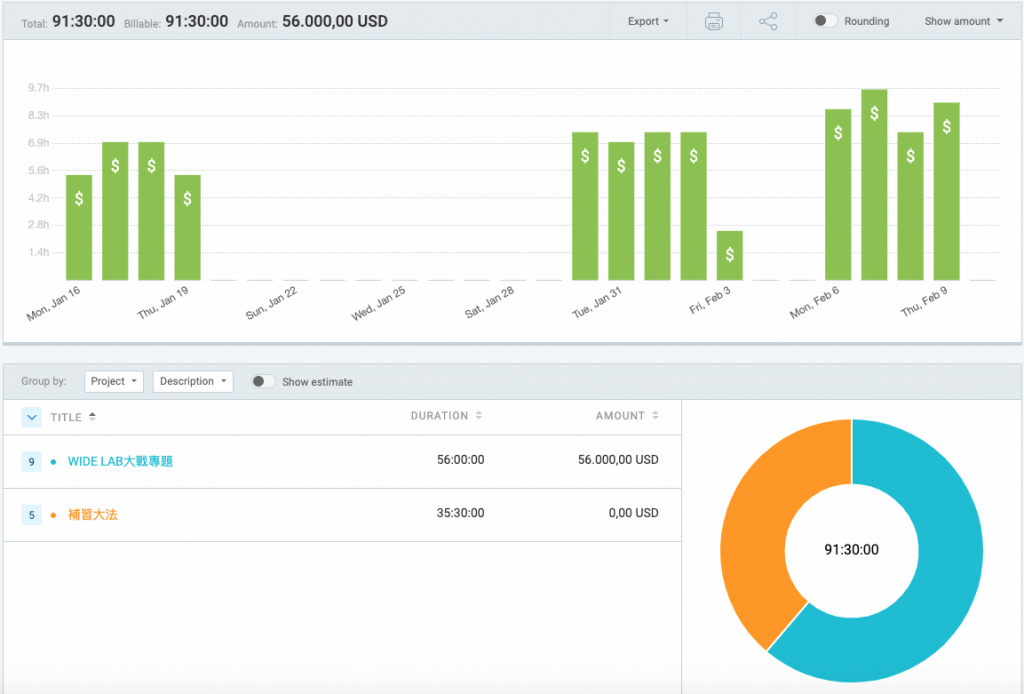Click the printer icon in toolbar
Image resolution: width=1024 pixels, height=694 pixels.
pos(714,22)
